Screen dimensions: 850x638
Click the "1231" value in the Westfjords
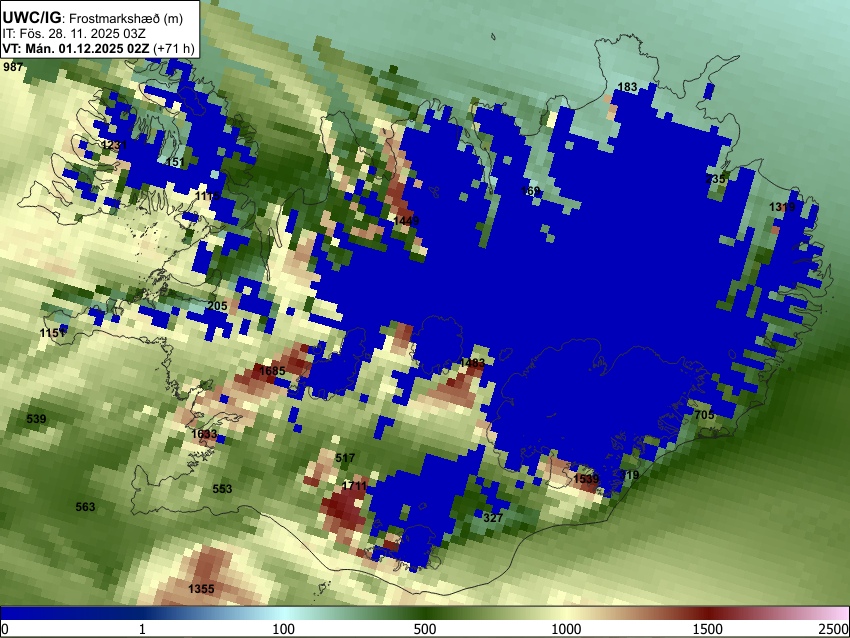[114, 145]
